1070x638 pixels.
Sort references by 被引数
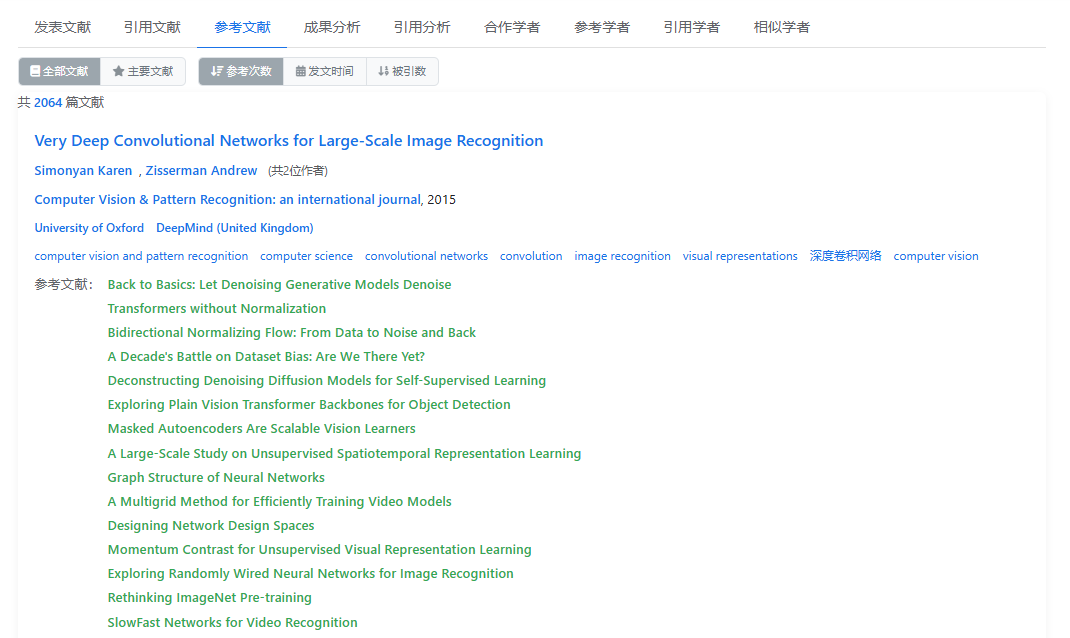(x=402, y=72)
